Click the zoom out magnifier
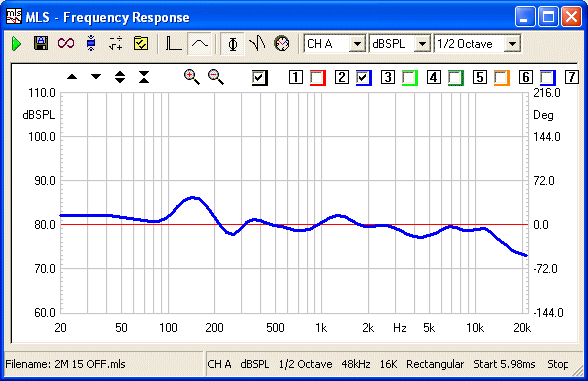Image resolution: width=588 pixels, height=381 pixels. [x=216, y=77]
